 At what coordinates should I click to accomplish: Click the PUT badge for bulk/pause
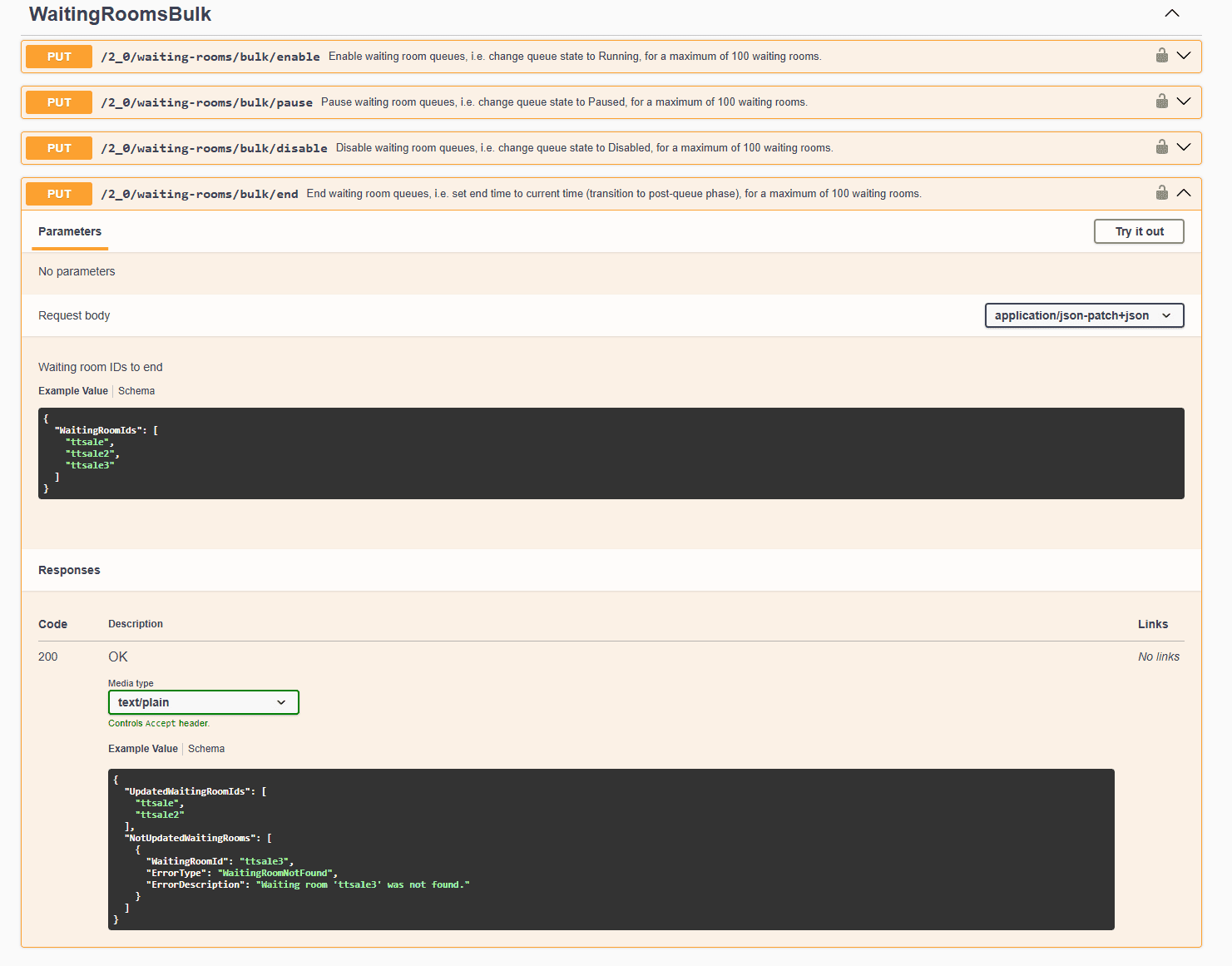click(x=58, y=102)
